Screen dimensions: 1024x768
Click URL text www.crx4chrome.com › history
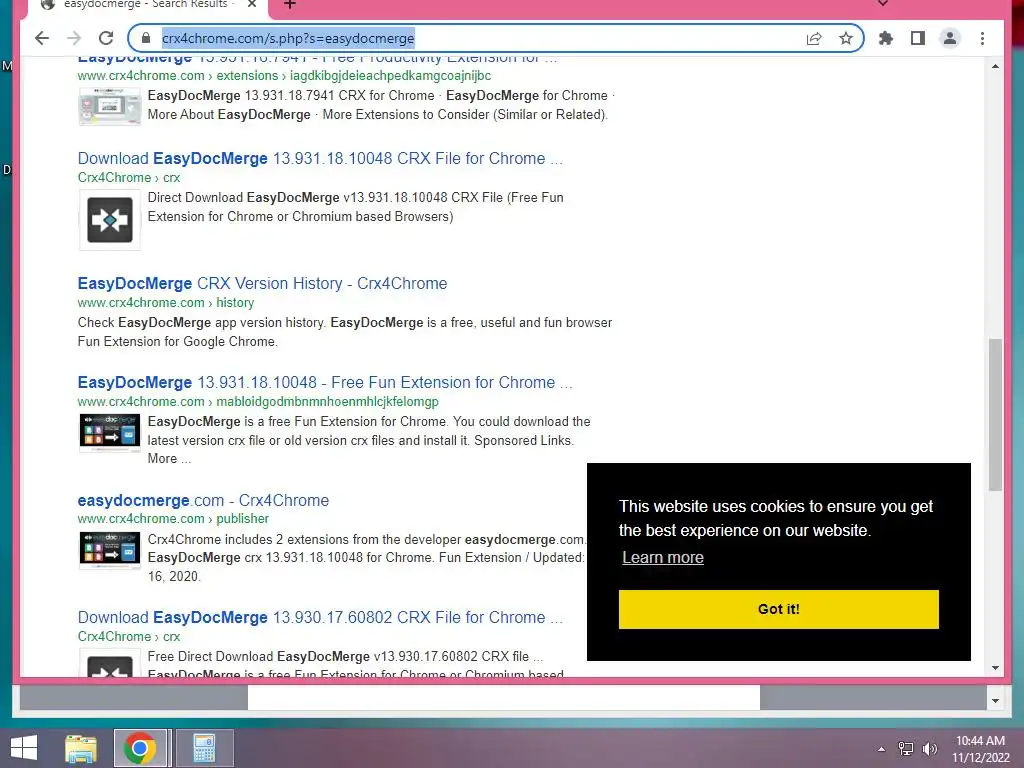tap(166, 302)
